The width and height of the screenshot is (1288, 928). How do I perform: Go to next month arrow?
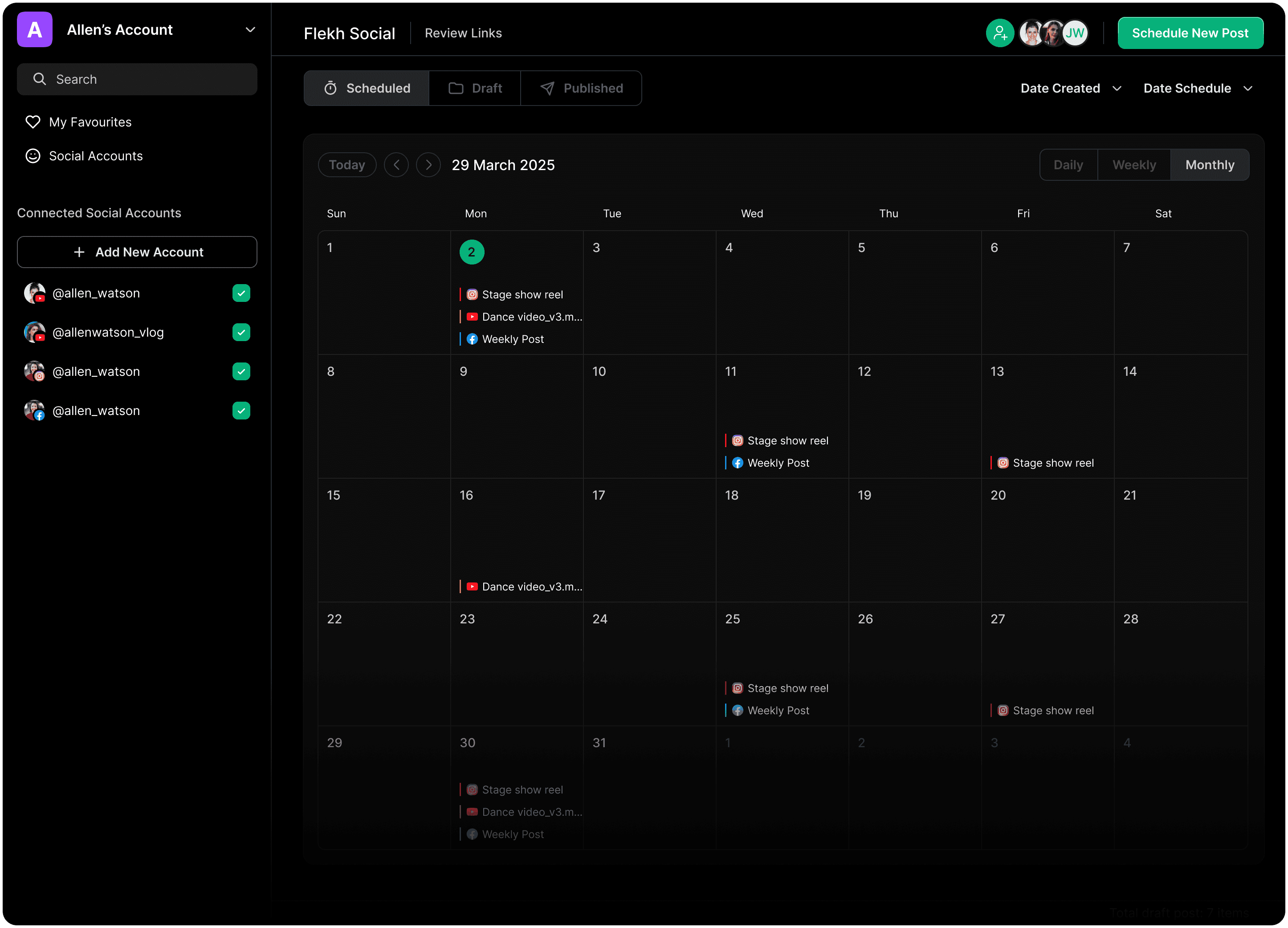pos(428,165)
